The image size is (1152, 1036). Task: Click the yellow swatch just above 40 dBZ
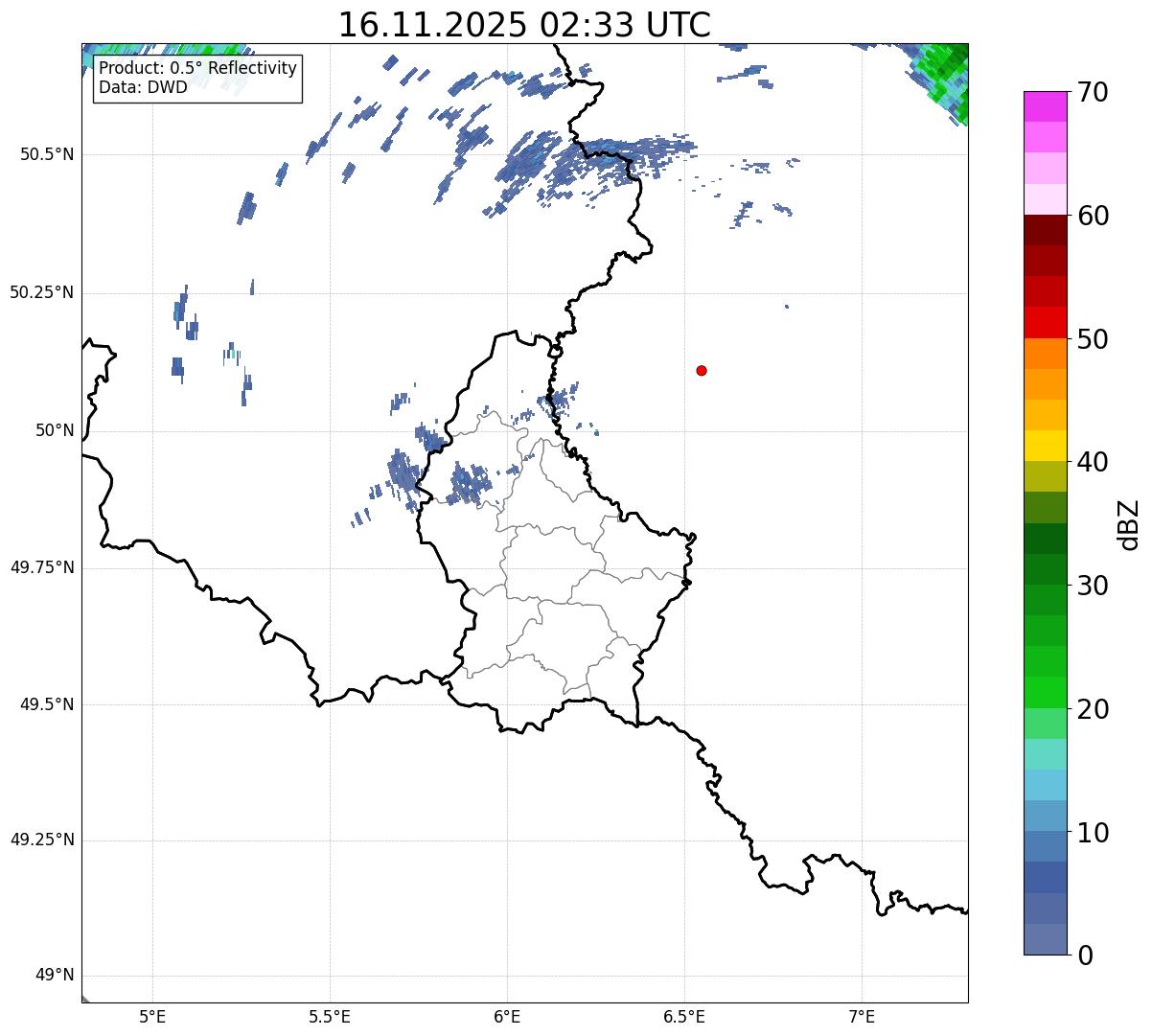(x=1046, y=446)
